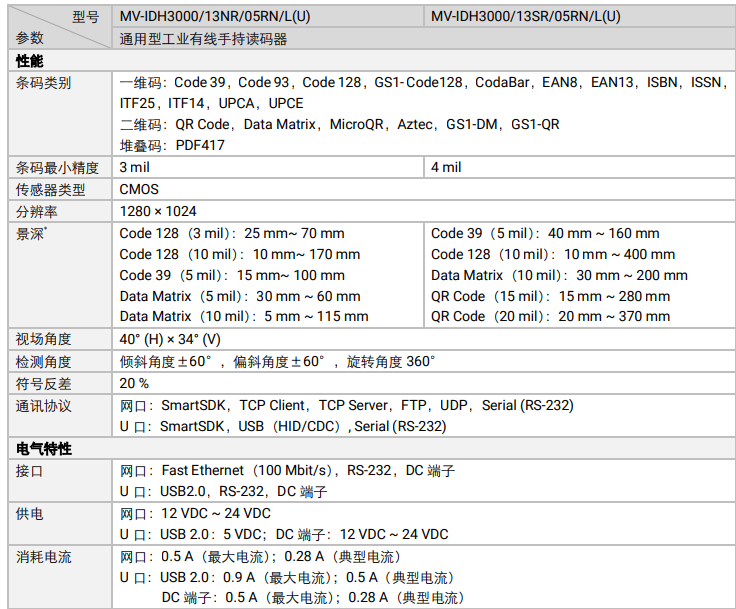The width and height of the screenshot is (736, 609).
Task: Click the MV-IDH3000/13SR/05RN/L(U) model header
Action: pyautogui.click(x=525, y=17)
